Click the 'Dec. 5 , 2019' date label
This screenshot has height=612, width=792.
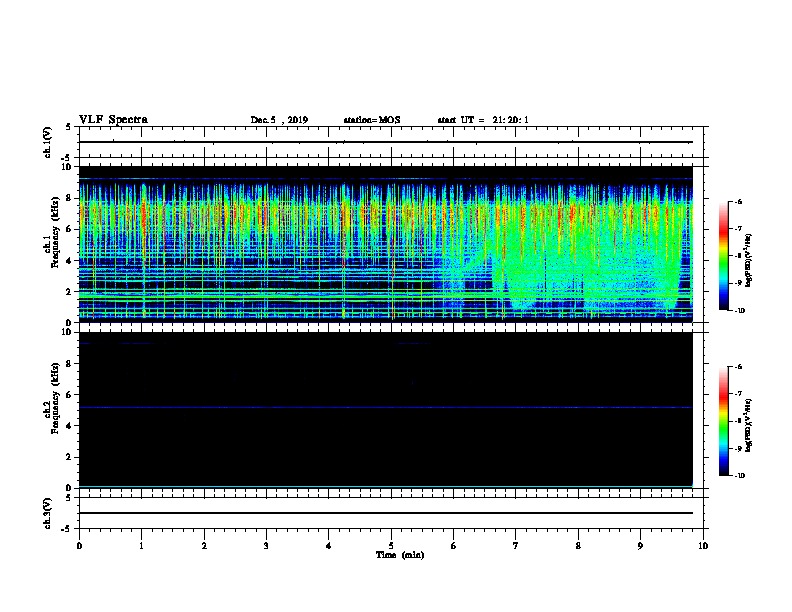pos(279,120)
